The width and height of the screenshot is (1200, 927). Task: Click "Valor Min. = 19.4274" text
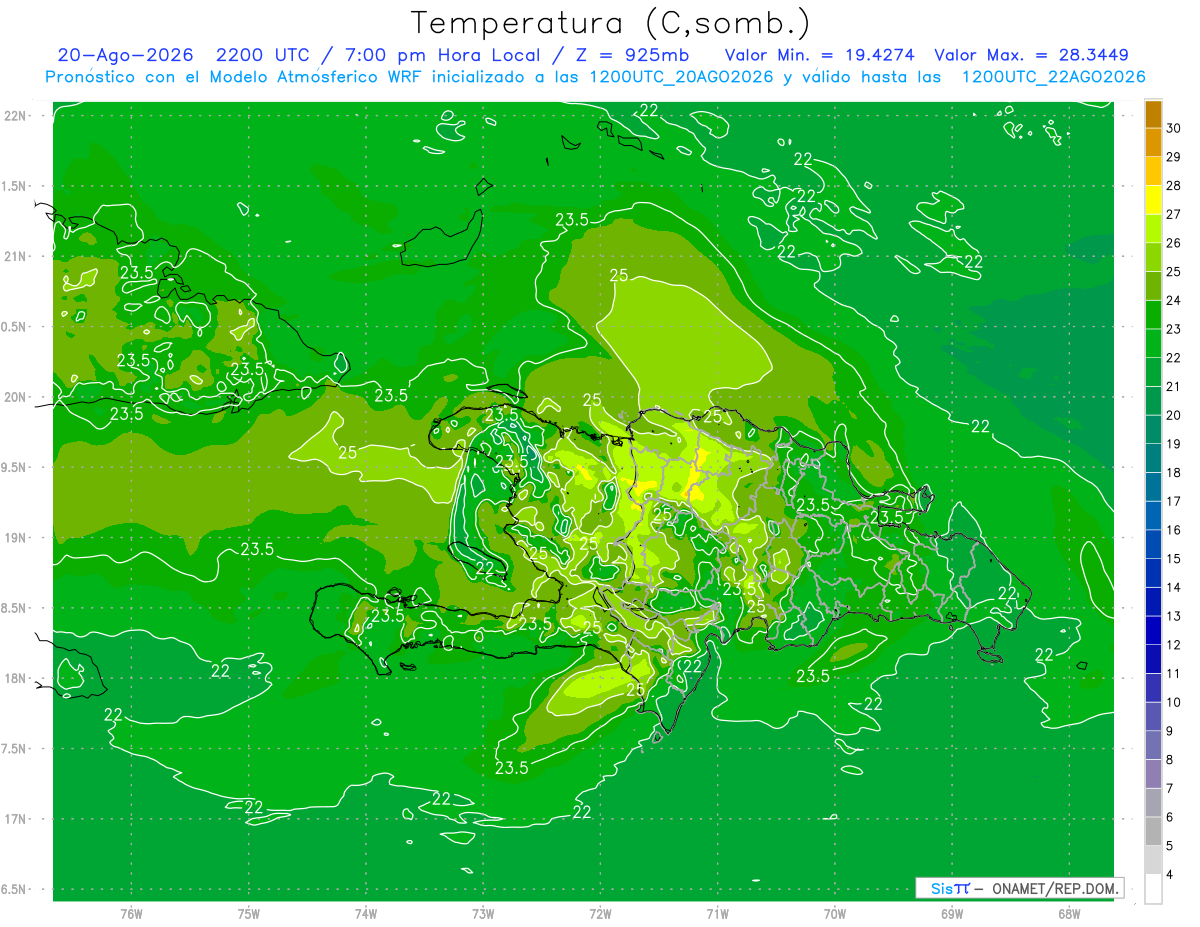pyautogui.click(x=818, y=55)
